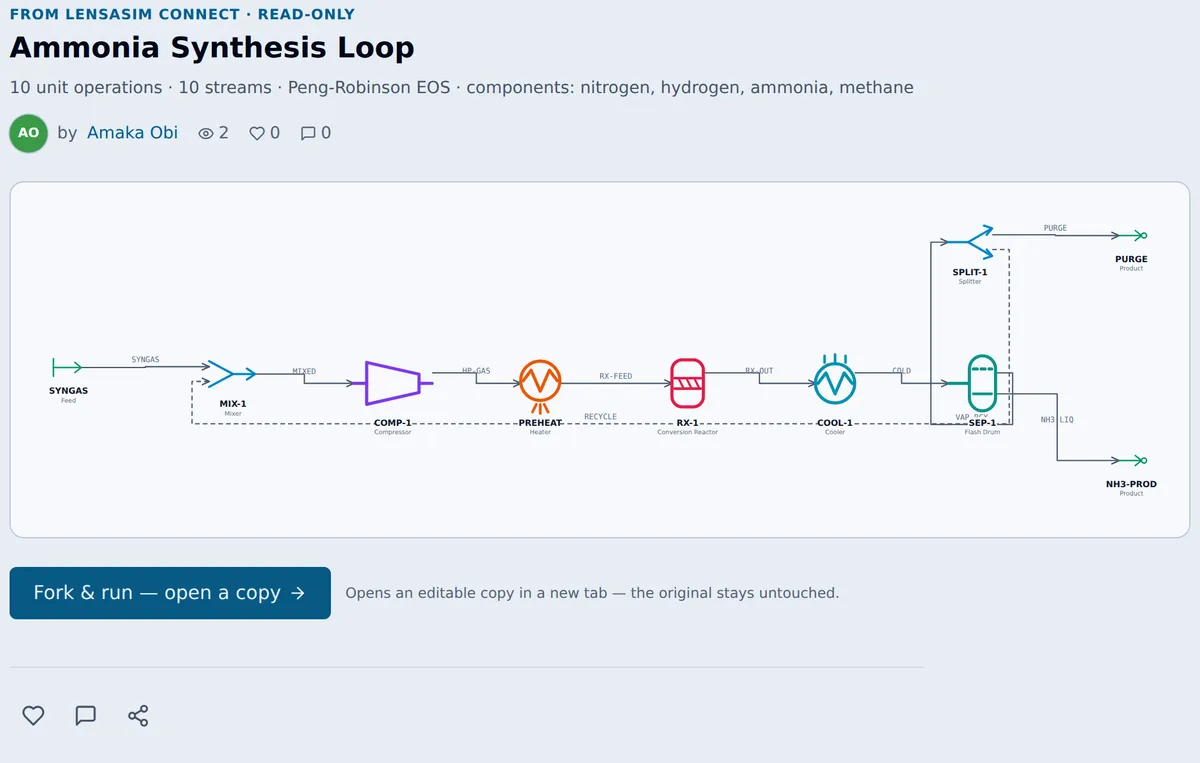1200x763 pixels.
Task: Click the COMP-1 unit name label
Action: (x=392, y=423)
